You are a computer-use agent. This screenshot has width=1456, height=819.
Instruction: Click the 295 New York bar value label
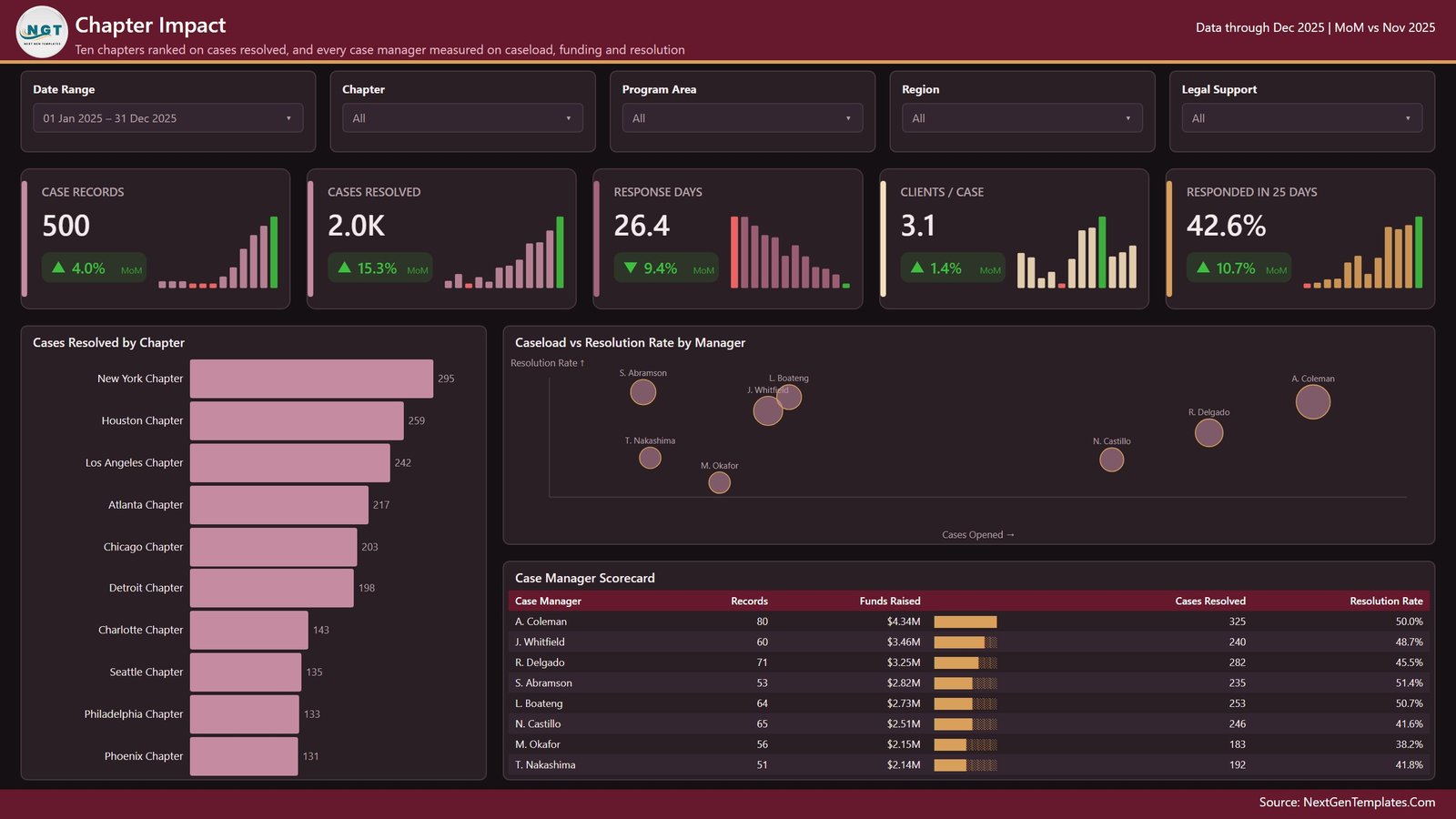(446, 379)
